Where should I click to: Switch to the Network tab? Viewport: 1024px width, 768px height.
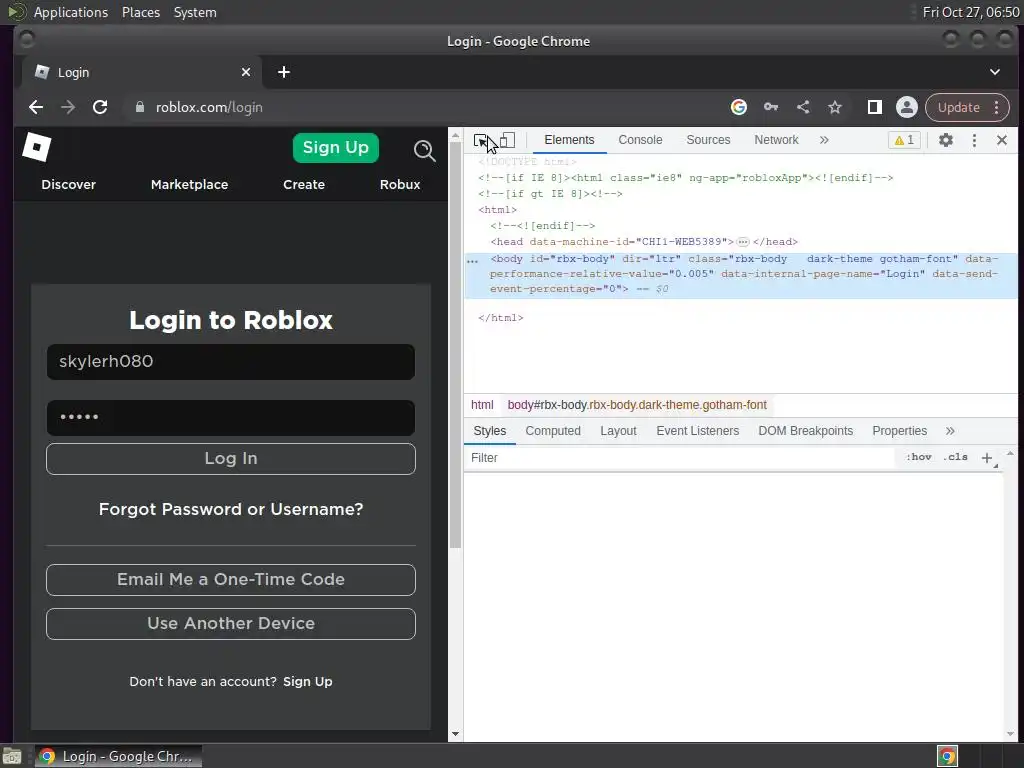776,140
